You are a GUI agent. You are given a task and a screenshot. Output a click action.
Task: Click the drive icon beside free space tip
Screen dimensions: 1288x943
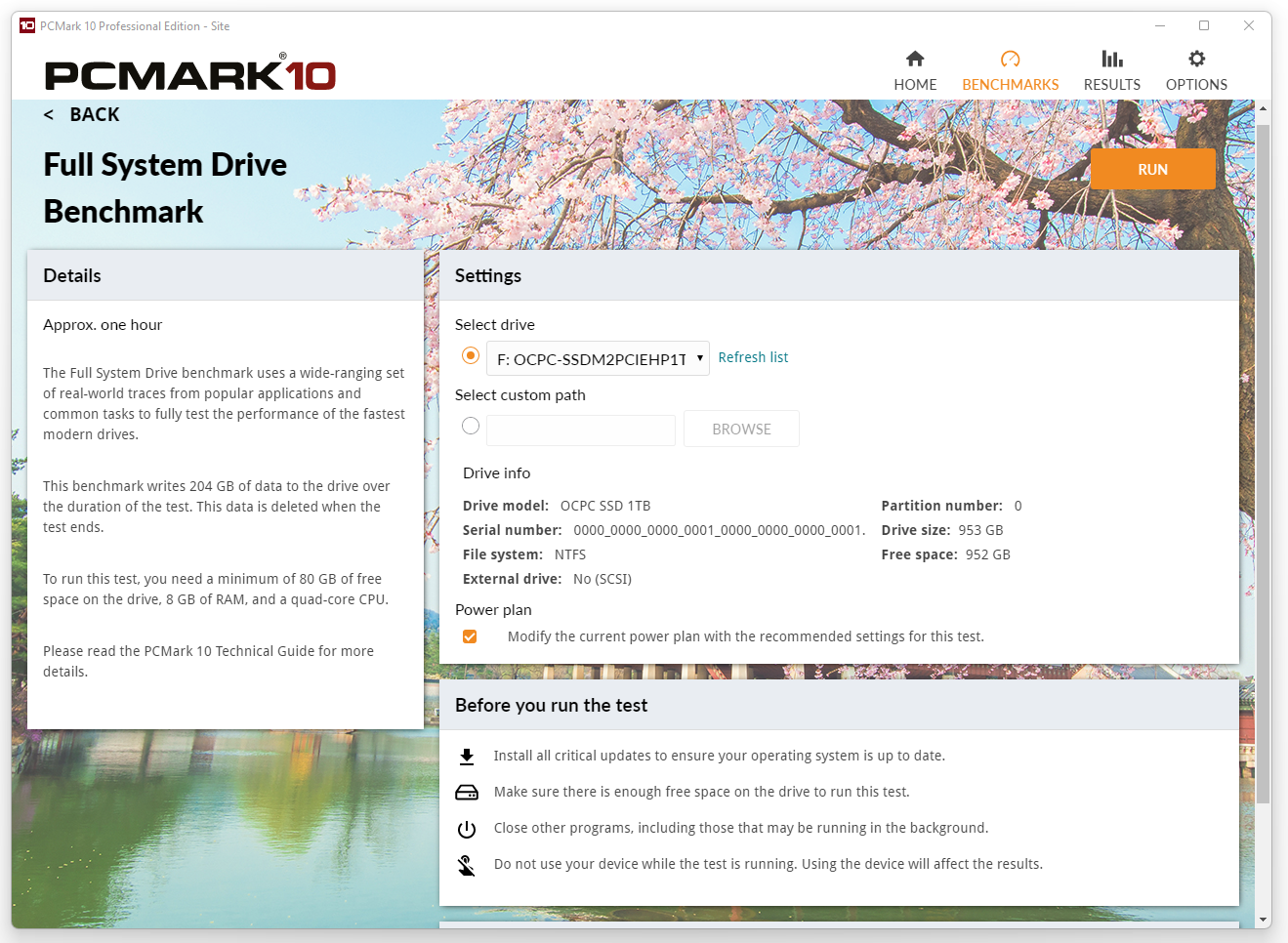[467, 793]
